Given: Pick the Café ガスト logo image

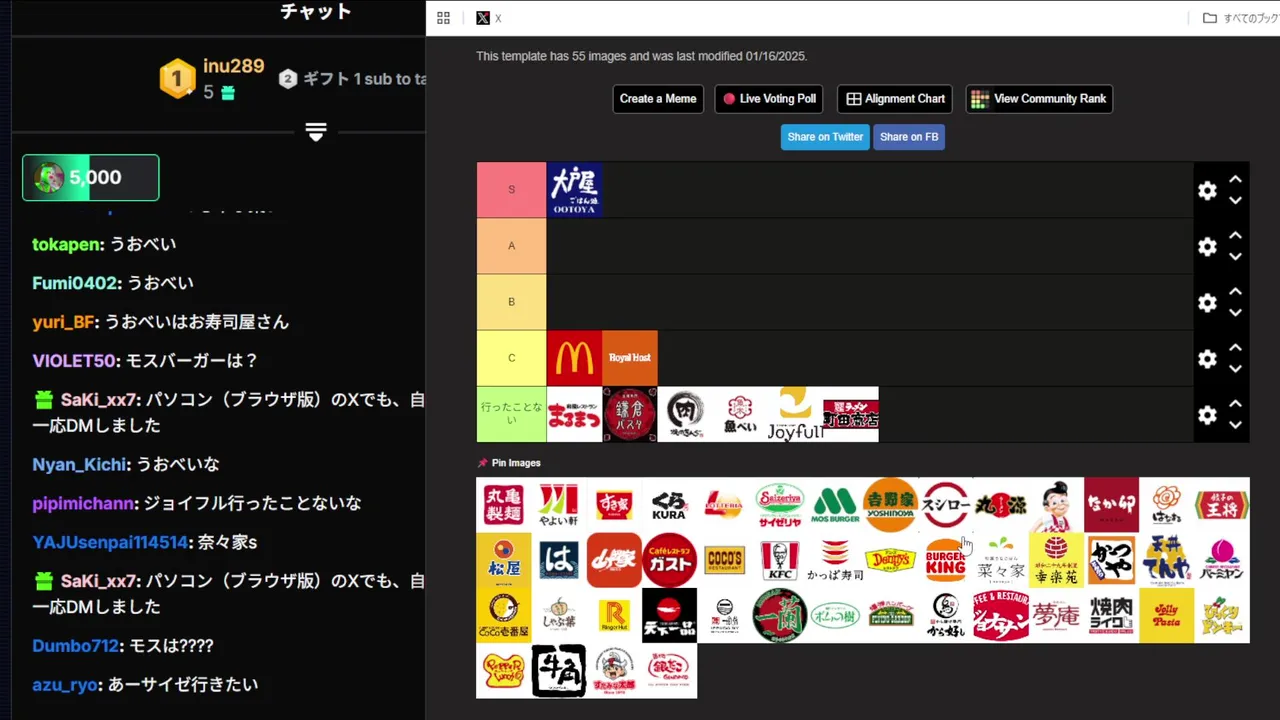Looking at the screenshot, I should point(669,560).
